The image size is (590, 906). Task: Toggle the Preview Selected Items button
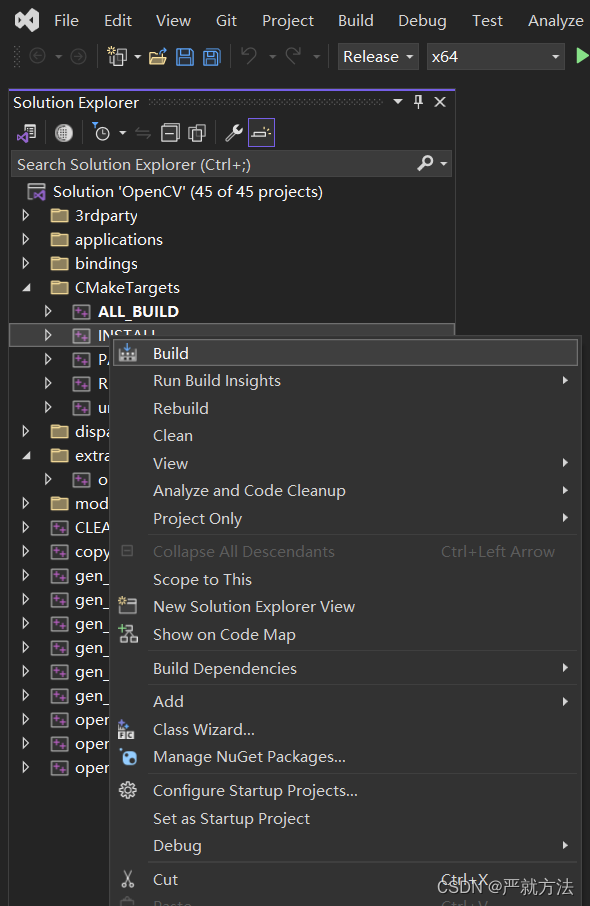coord(261,132)
